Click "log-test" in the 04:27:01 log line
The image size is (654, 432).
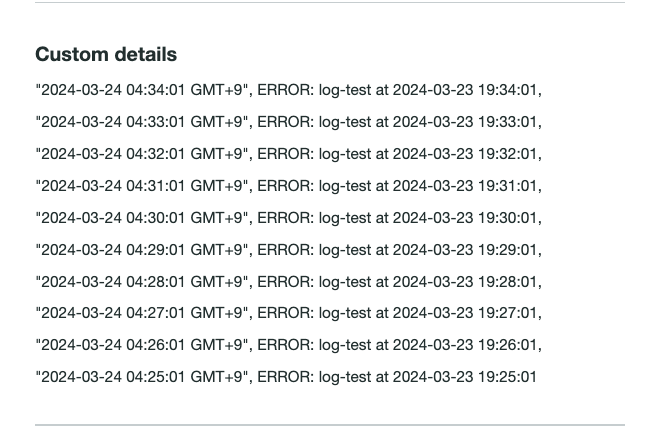345,313
